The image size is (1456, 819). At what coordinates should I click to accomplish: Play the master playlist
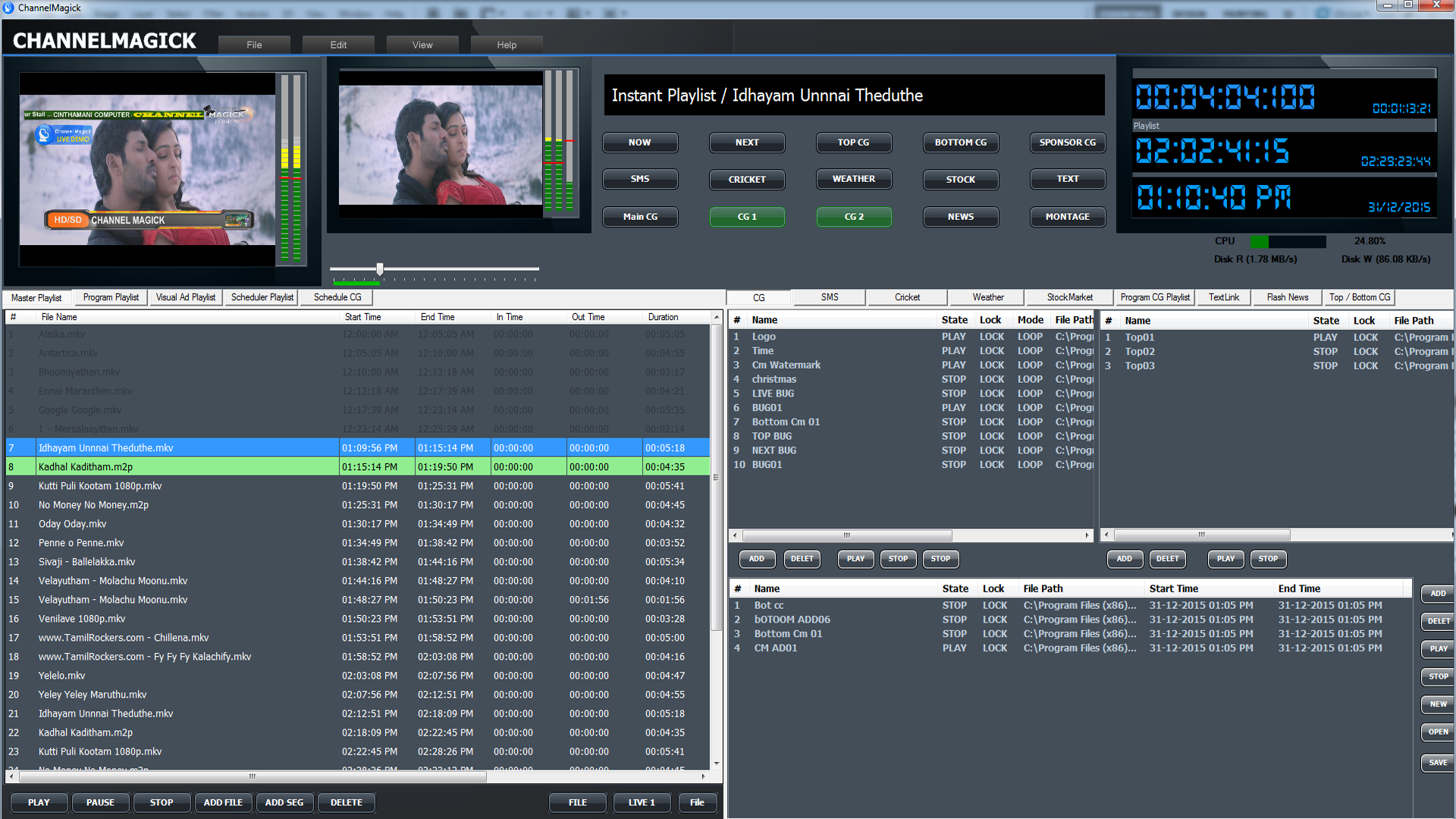(39, 802)
